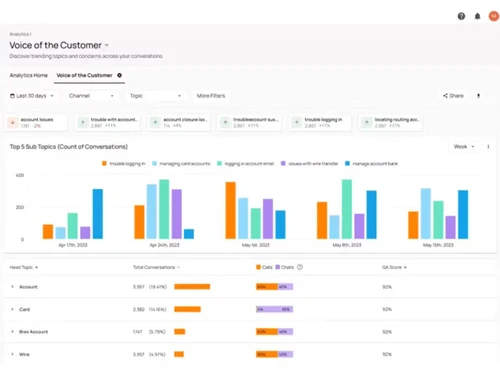
Task: Open the Channel filter dropdown
Action: pyautogui.click(x=91, y=96)
